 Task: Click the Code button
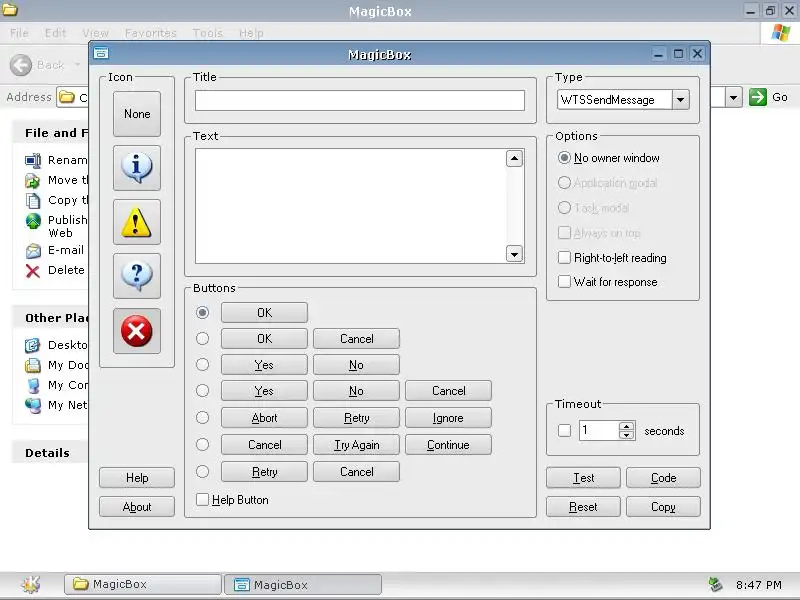click(663, 478)
